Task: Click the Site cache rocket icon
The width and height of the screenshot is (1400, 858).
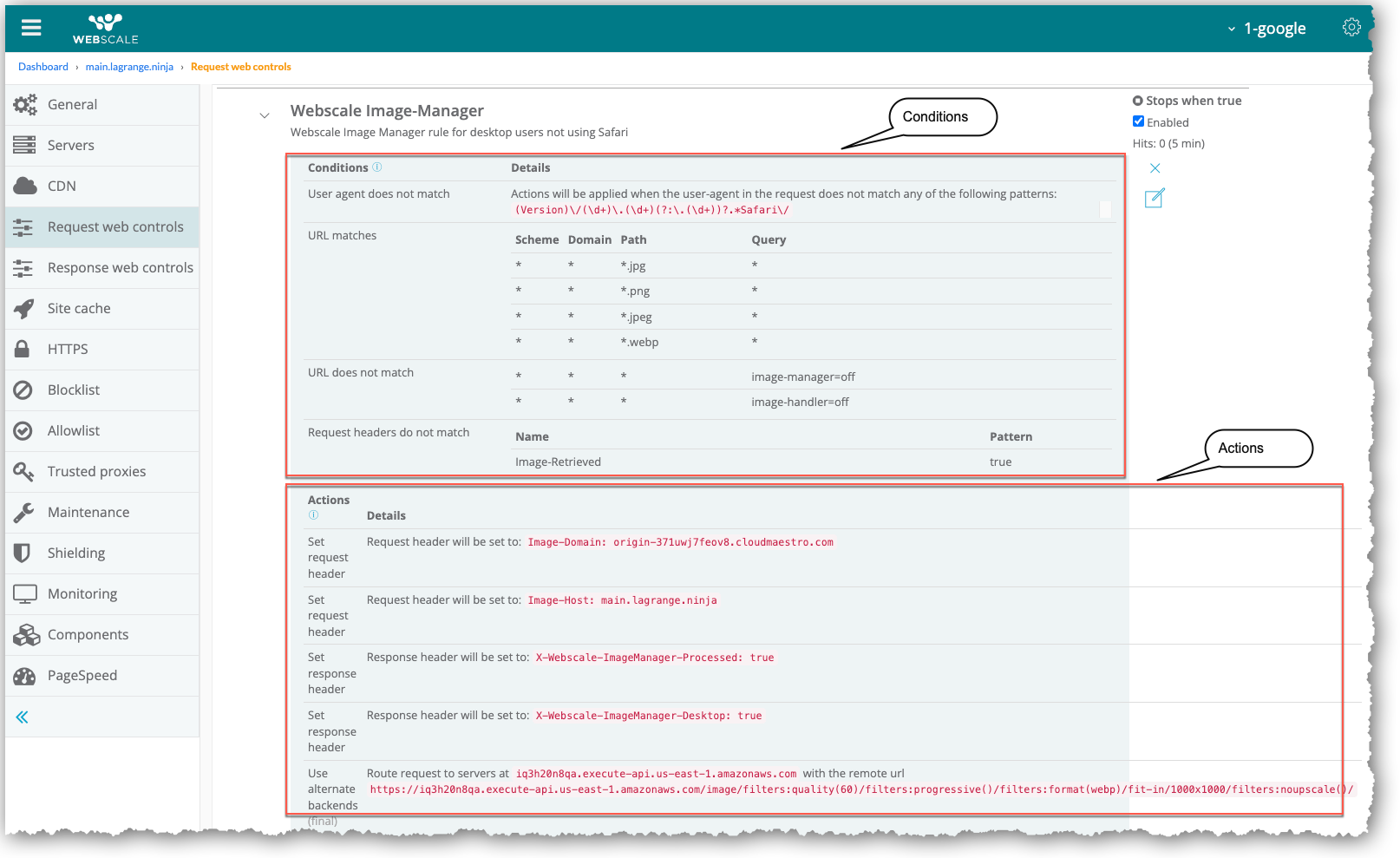Action: (x=24, y=308)
